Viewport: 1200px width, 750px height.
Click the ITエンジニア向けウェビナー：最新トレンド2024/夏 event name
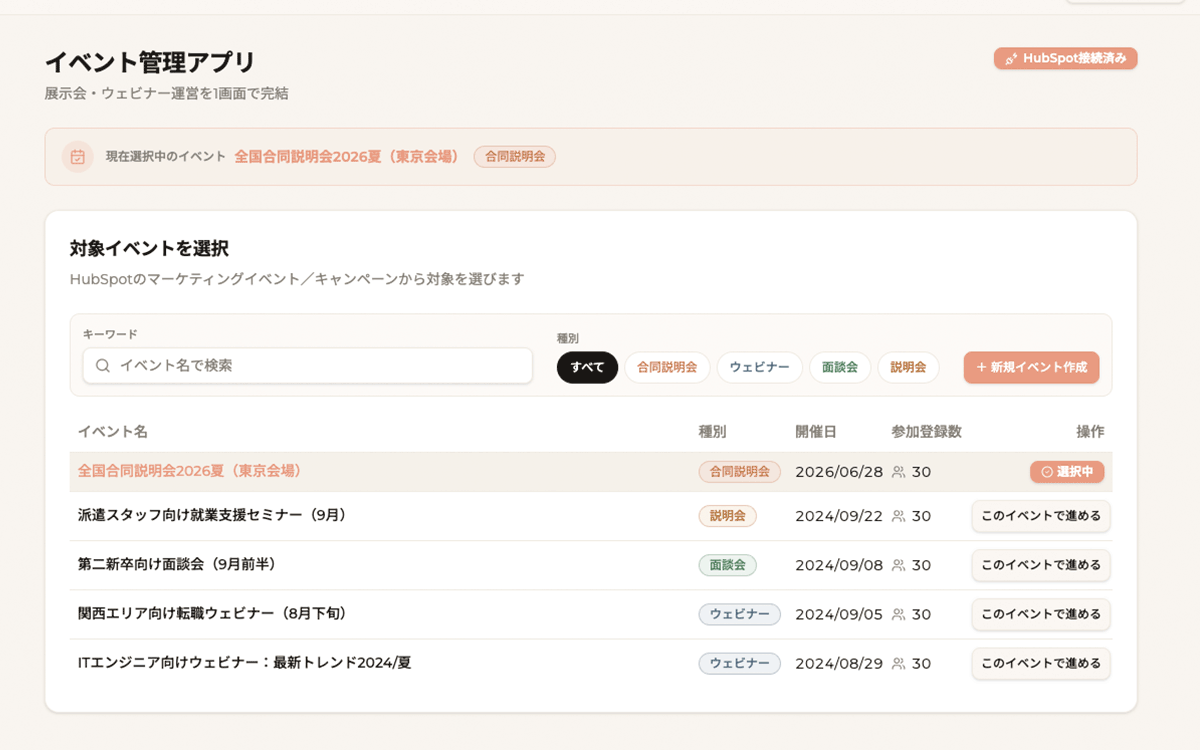pos(245,662)
